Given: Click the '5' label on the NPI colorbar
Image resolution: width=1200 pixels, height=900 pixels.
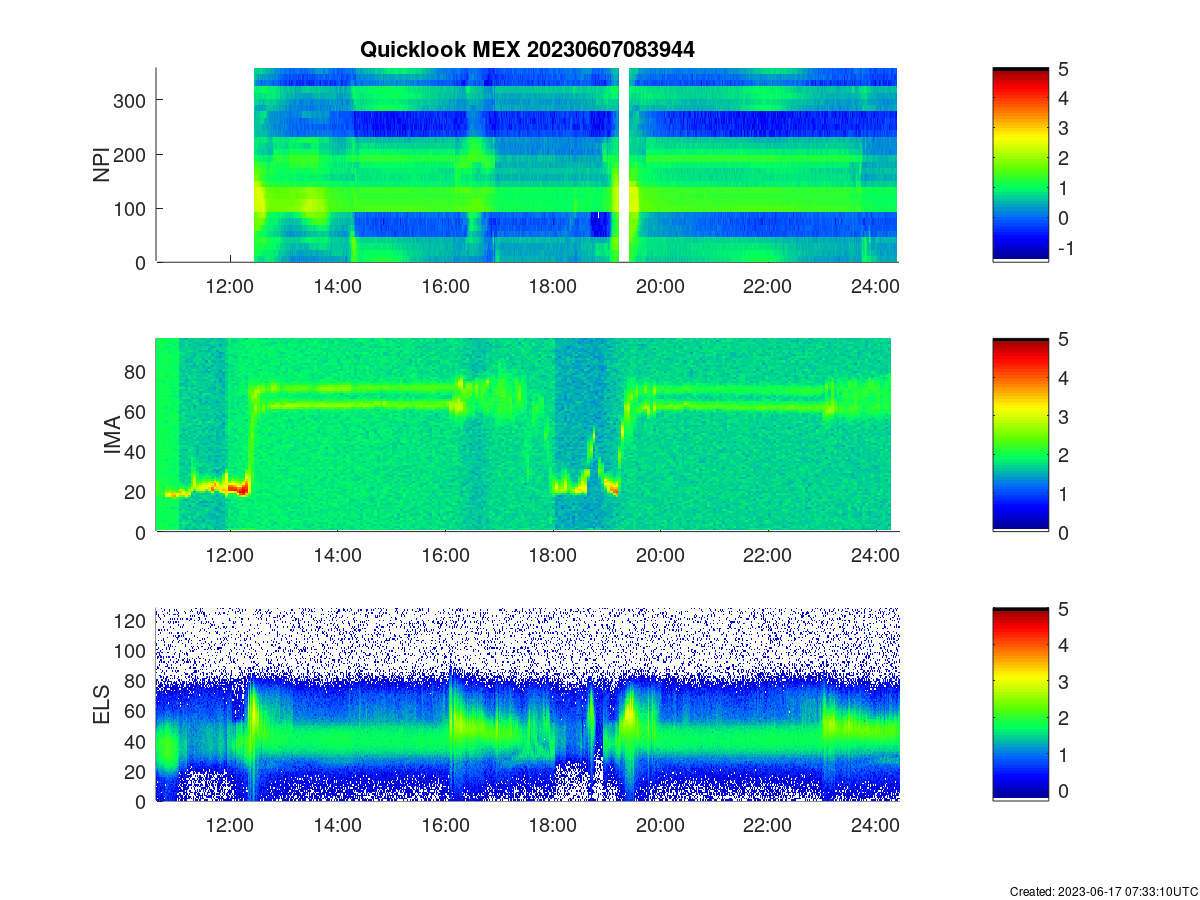Looking at the screenshot, I should click(x=1062, y=69).
